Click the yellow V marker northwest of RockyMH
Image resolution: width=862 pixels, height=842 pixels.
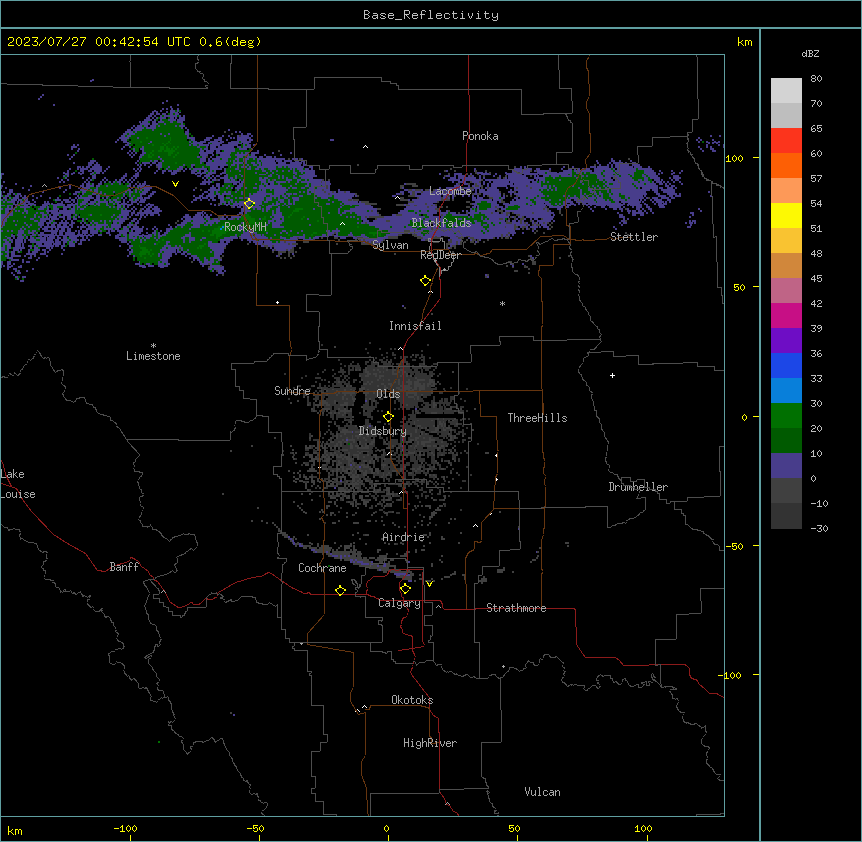point(175,184)
